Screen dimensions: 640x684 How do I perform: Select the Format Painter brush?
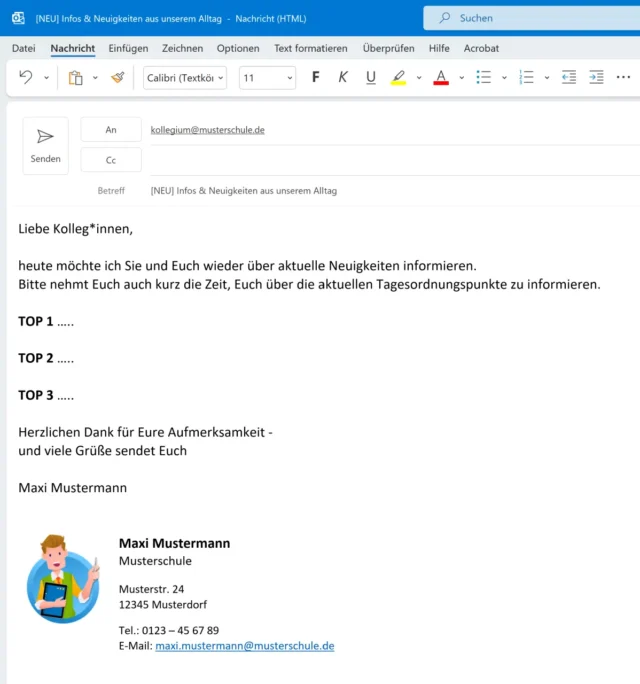pyautogui.click(x=118, y=77)
